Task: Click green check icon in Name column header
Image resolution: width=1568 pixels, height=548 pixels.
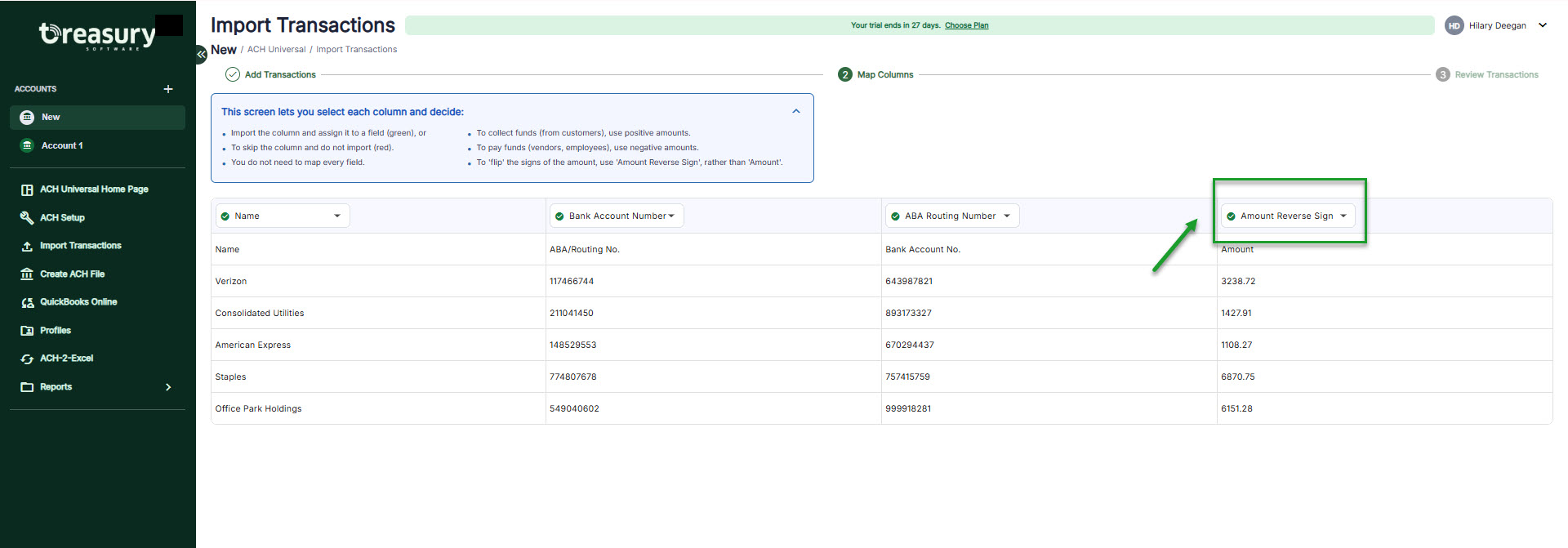Action: tap(225, 216)
